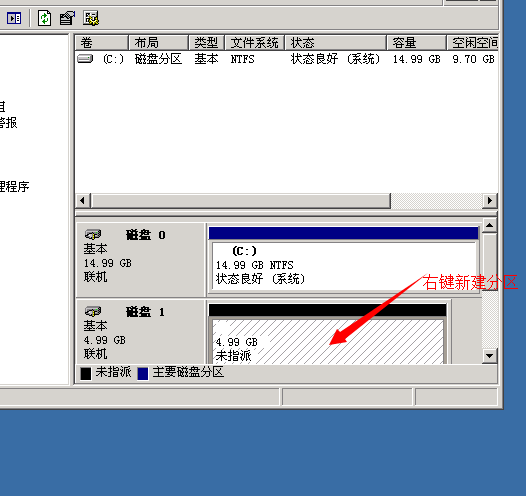The width and height of the screenshot is (526, 496).
Task: Click the 卷 column header
Action: [x=102, y=43]
